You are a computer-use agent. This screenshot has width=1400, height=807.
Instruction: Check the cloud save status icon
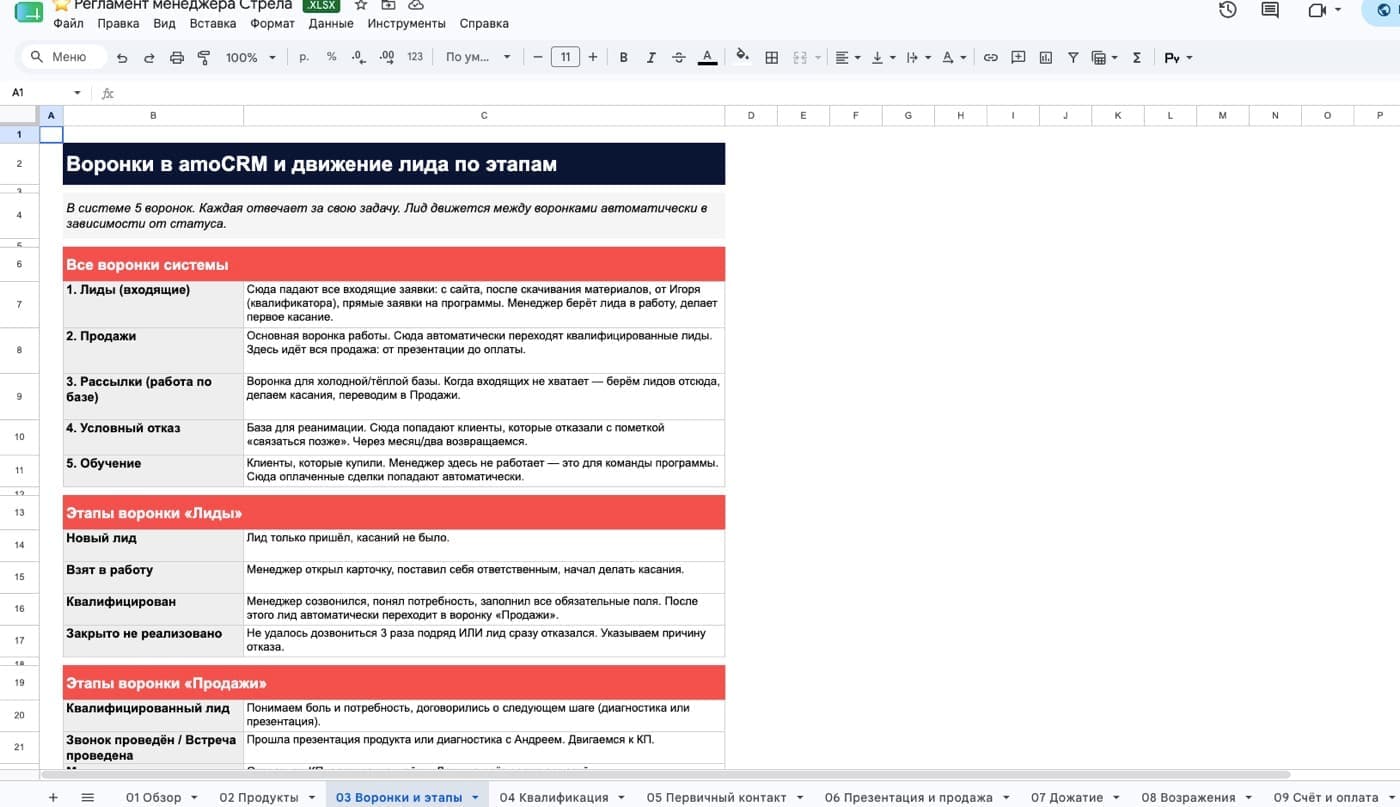click(415, 5)
